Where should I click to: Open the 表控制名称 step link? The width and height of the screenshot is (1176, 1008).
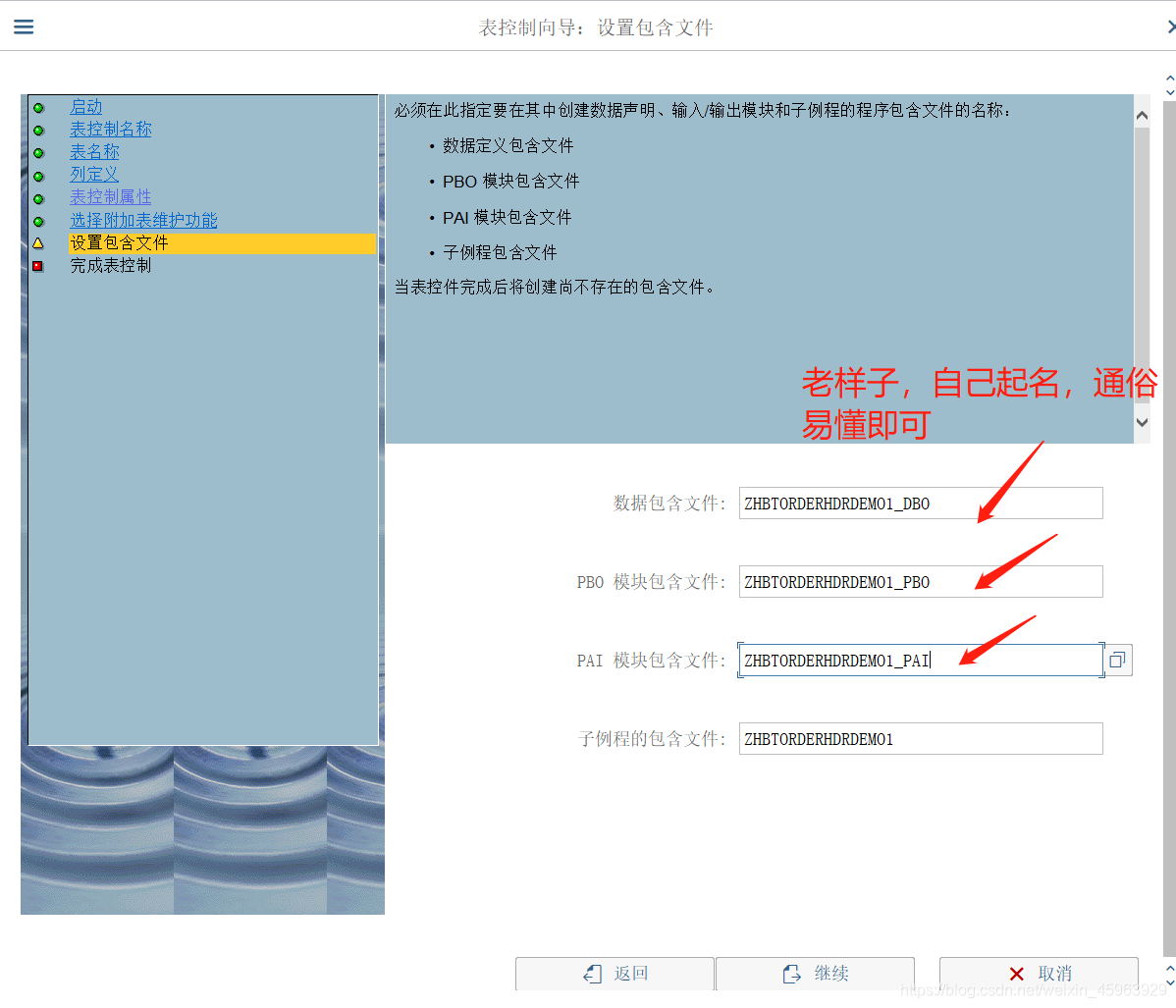[111, 129]
